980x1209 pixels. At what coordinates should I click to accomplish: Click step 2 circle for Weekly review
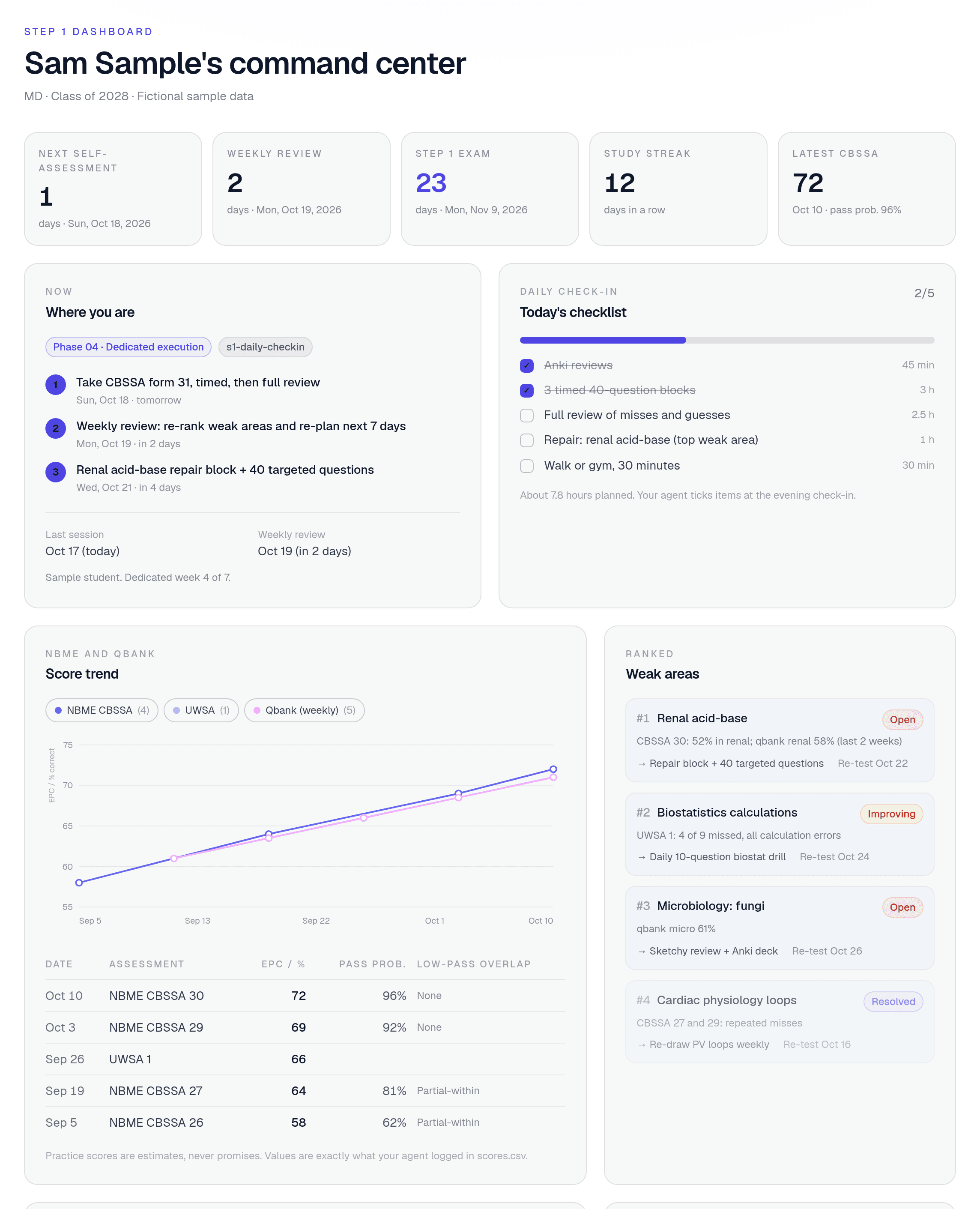point(55,428)
